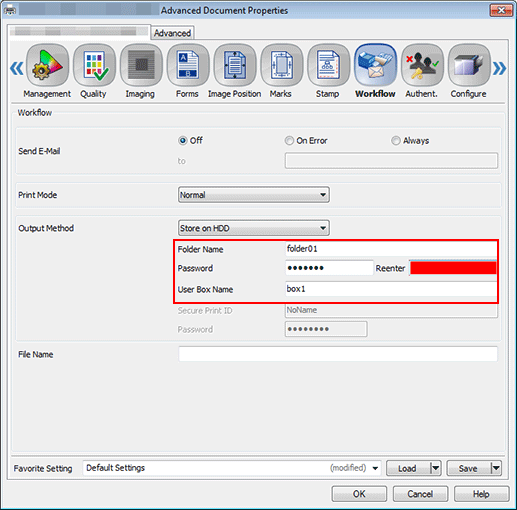Open the Imaging settings icon
This screenshot has width=517, height=510.
(141, 65)
